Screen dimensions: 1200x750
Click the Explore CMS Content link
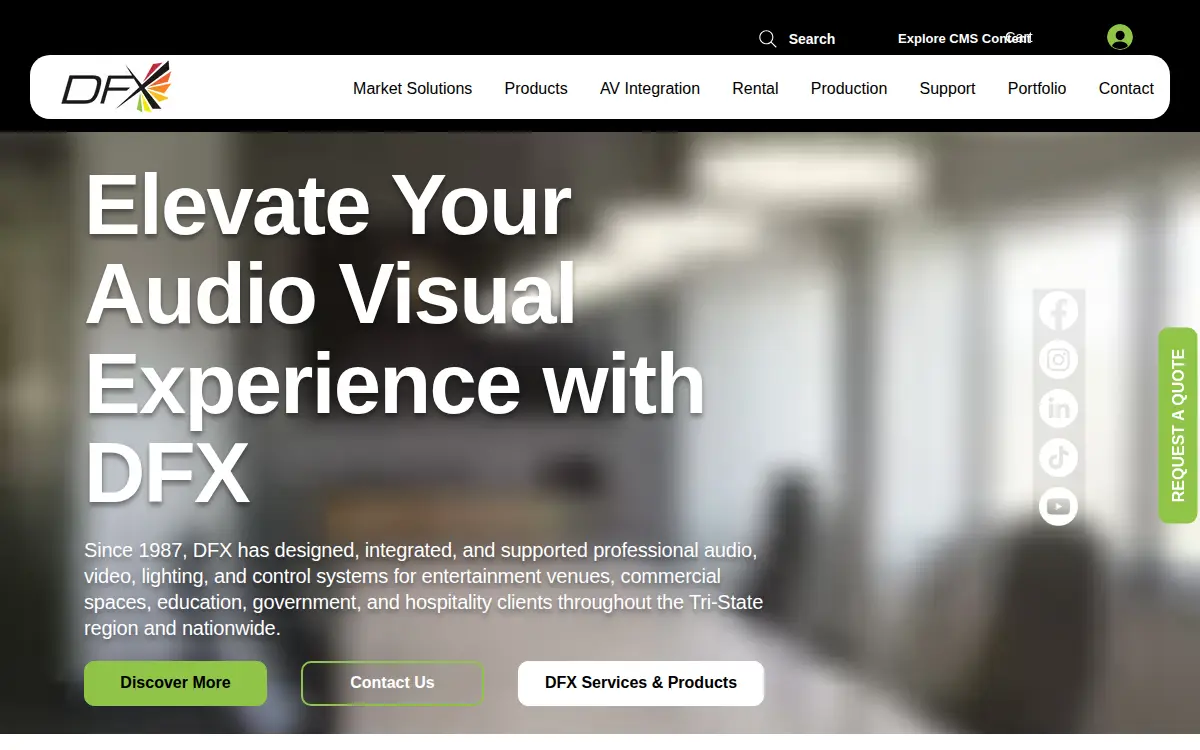[x=964, y=38]
